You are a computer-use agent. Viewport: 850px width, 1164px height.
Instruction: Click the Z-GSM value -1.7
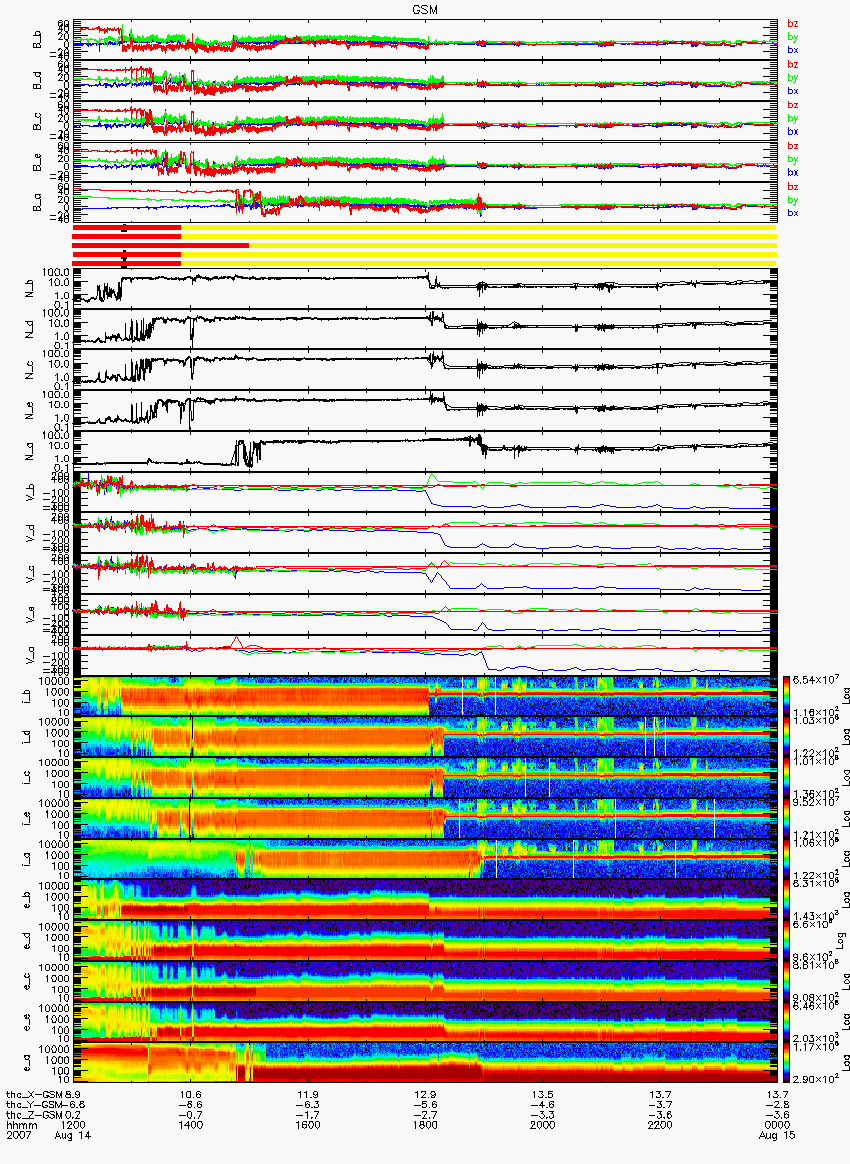coord(308,1116)
